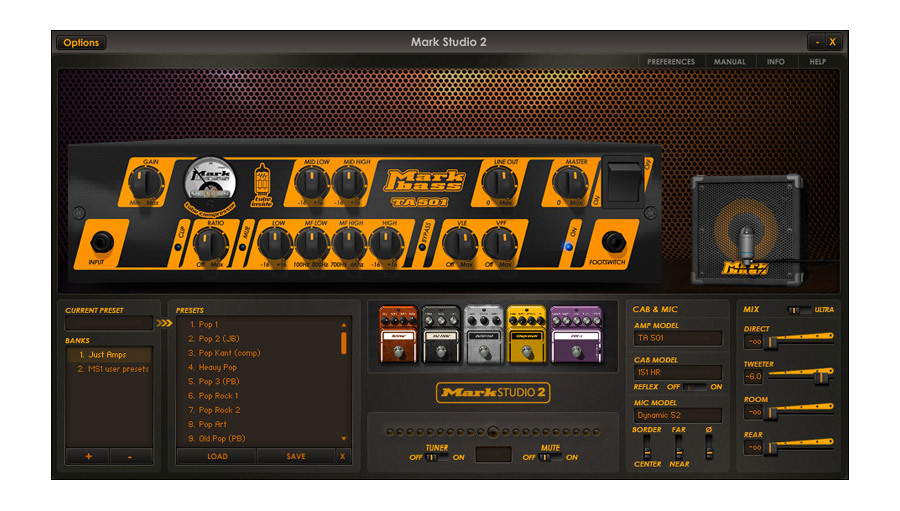The image size is (900, 511).
Task: Toggle the MIX ULTRA switch
Action: 798,310
